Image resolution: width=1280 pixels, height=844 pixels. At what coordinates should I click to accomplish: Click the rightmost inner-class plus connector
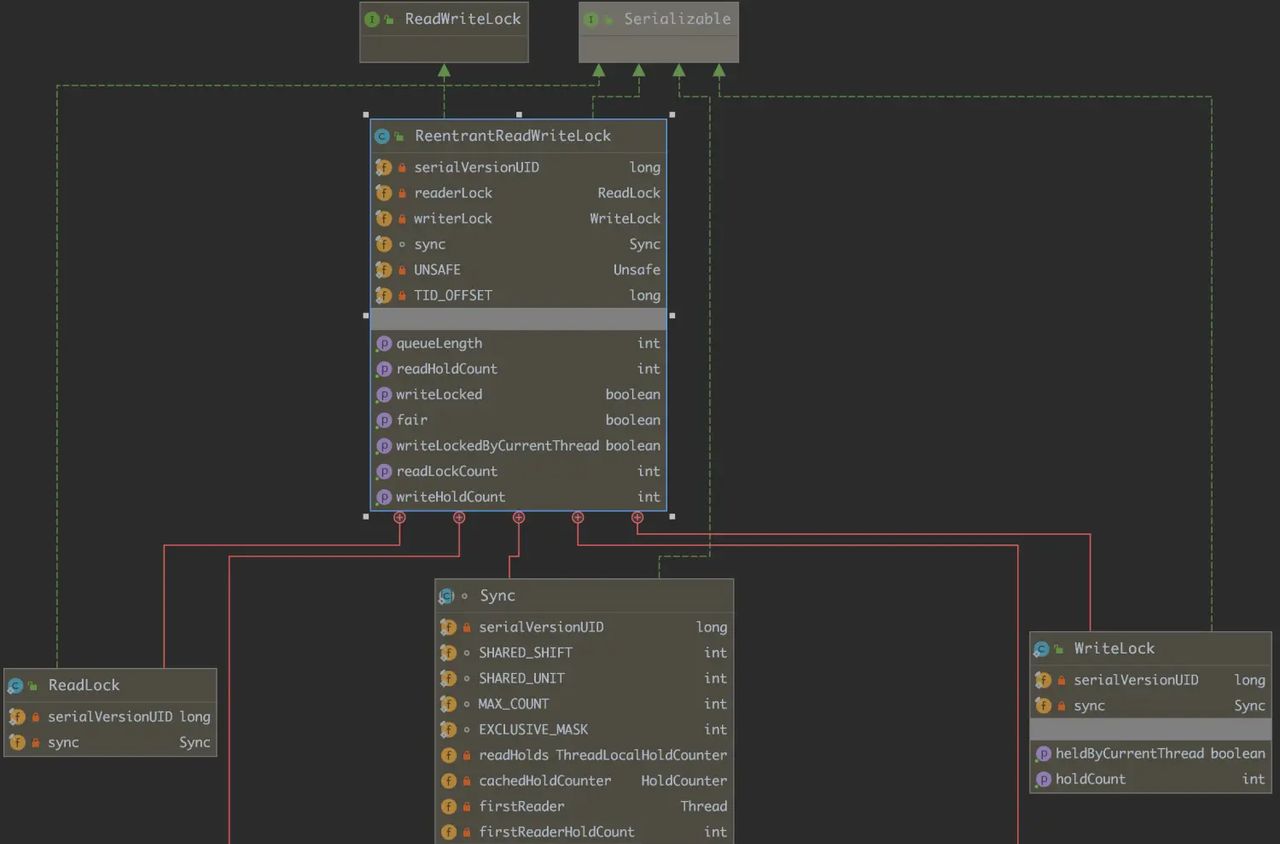(x=637, y=518)
